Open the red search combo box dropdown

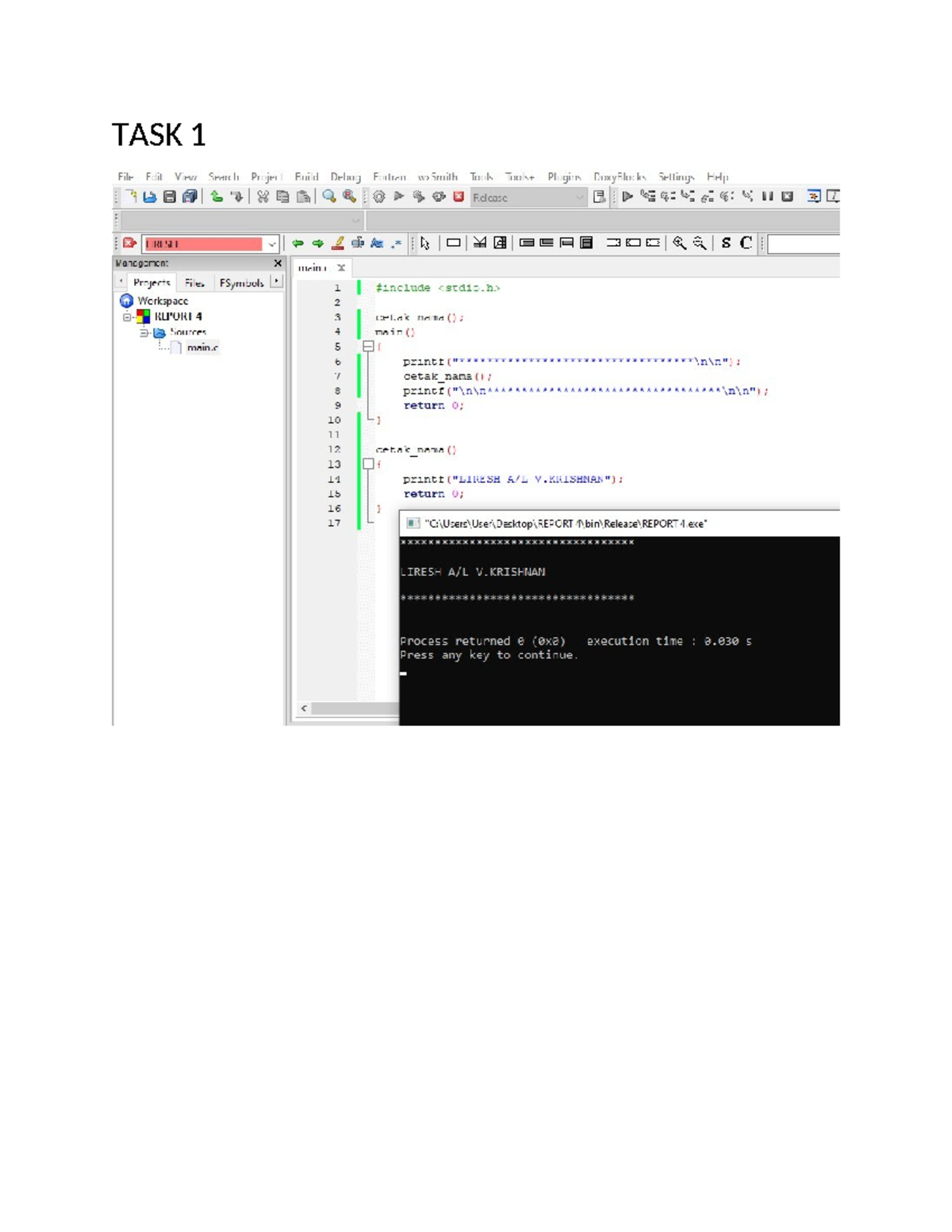[x=271, y=244]
